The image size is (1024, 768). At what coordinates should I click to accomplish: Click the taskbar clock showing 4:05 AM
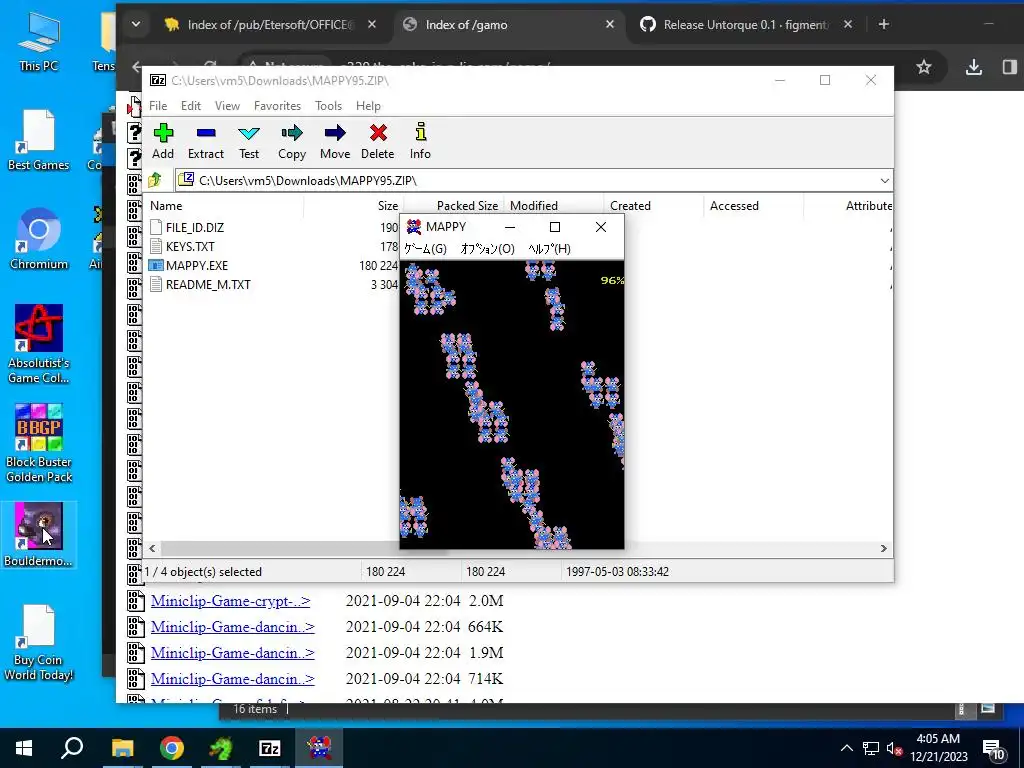click(x=938, y=748)
